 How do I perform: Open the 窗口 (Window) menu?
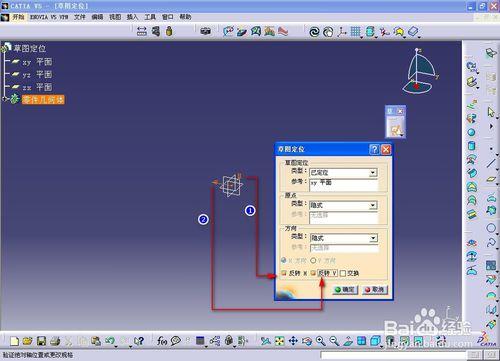click(x=167, y=17)
